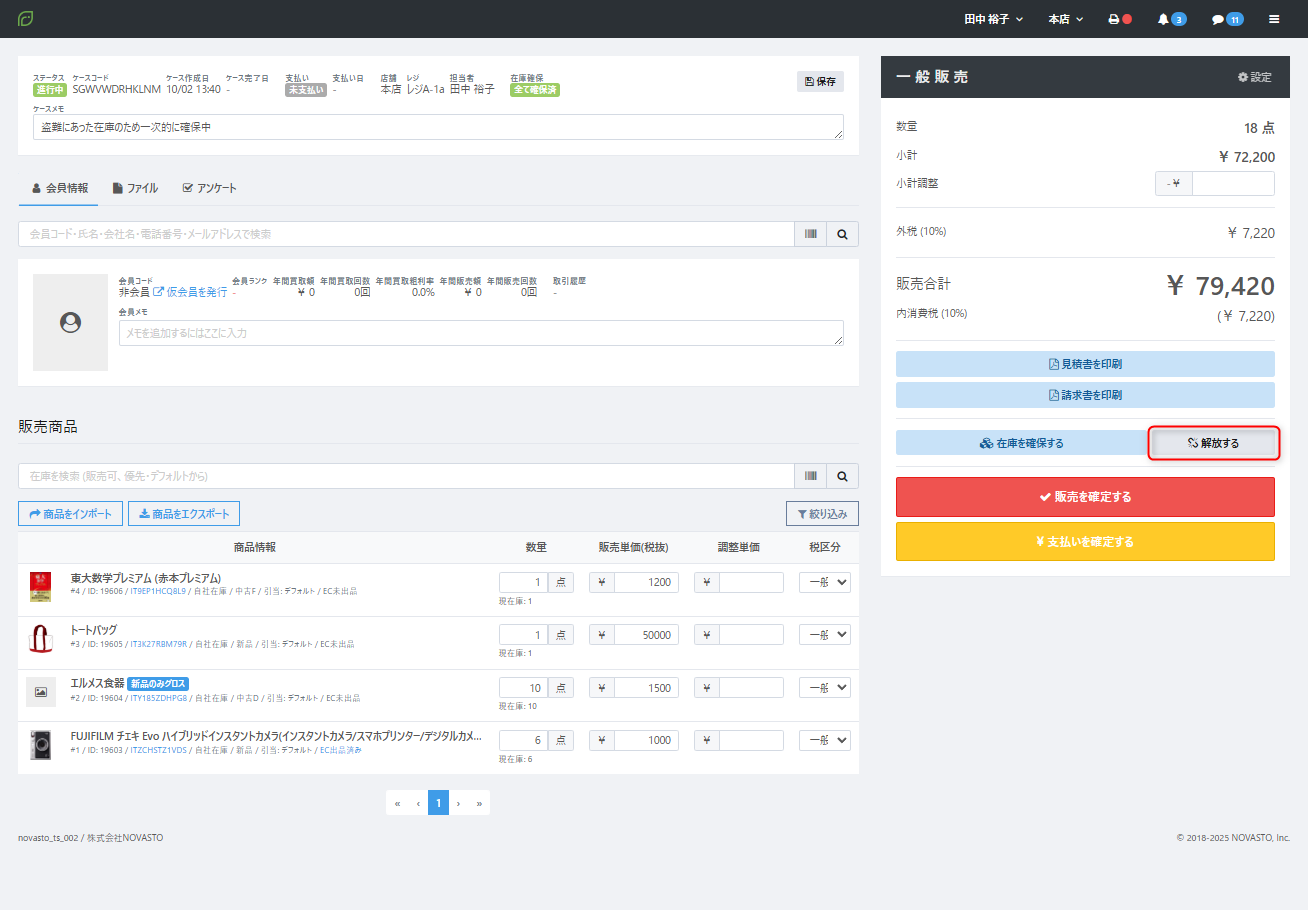The height and width of the screenshot is (910, 1308).
Task: Click 商品をエクスポート button
Action: pyautogui.click(x=184, y=514)
